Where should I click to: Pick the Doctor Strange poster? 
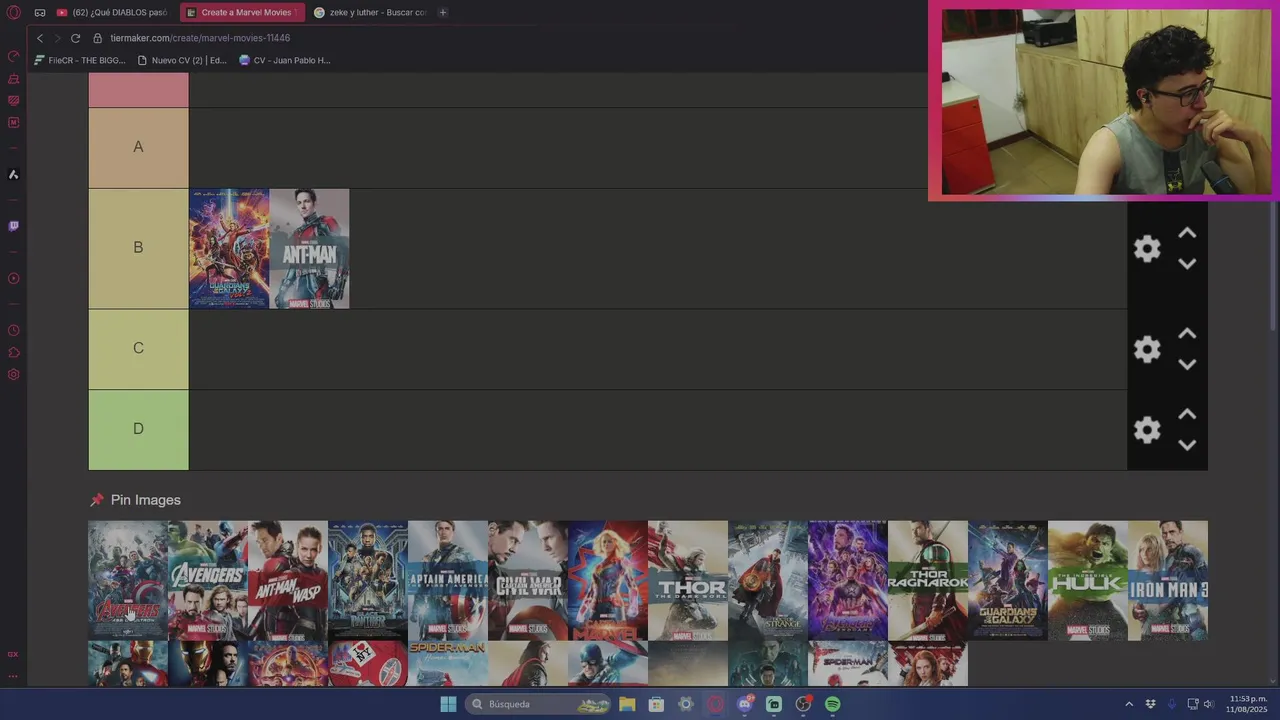point(768,580)
